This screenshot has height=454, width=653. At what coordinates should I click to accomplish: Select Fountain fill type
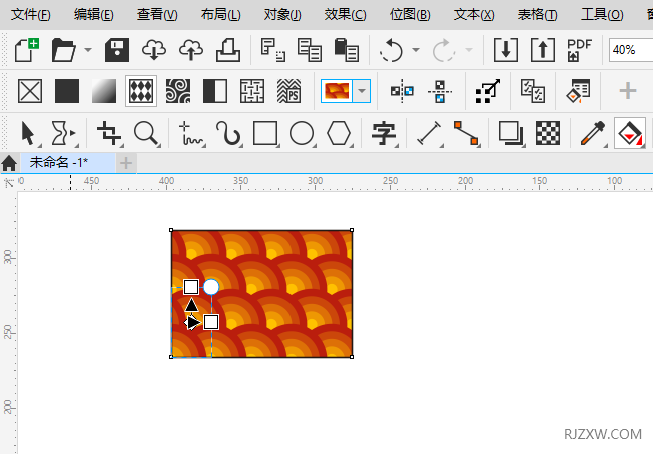[x=104, y=91]
